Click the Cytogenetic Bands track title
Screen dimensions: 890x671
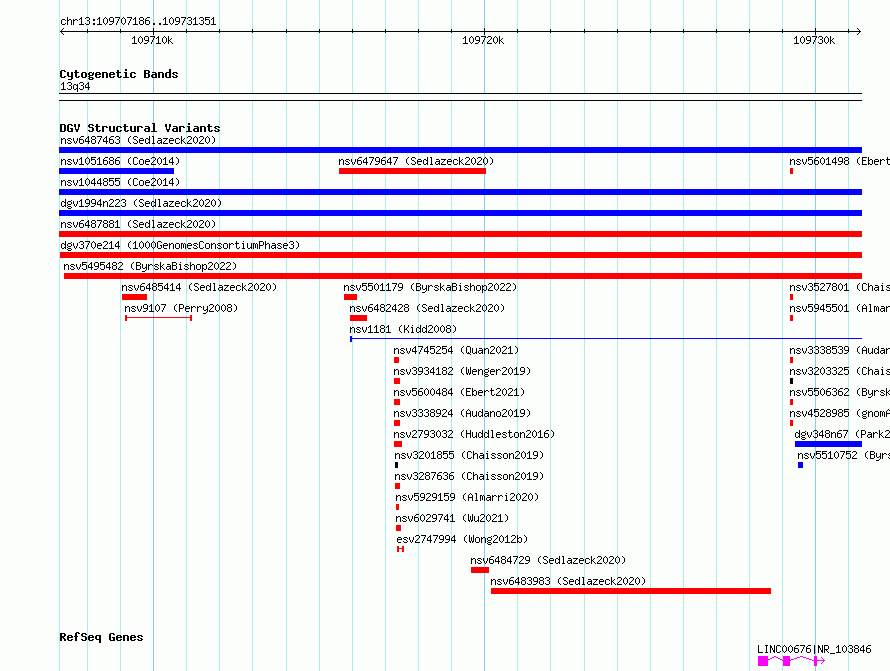tap(119, 74)
